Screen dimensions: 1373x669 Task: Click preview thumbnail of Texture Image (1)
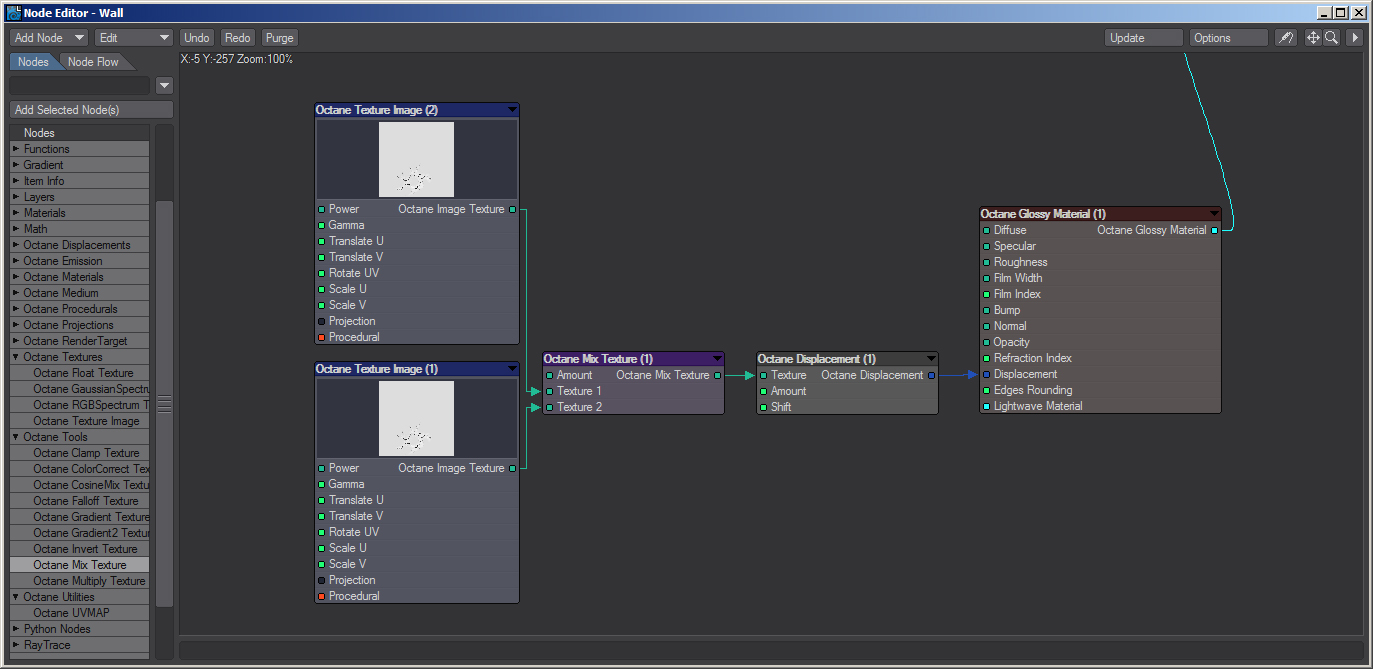416,419
